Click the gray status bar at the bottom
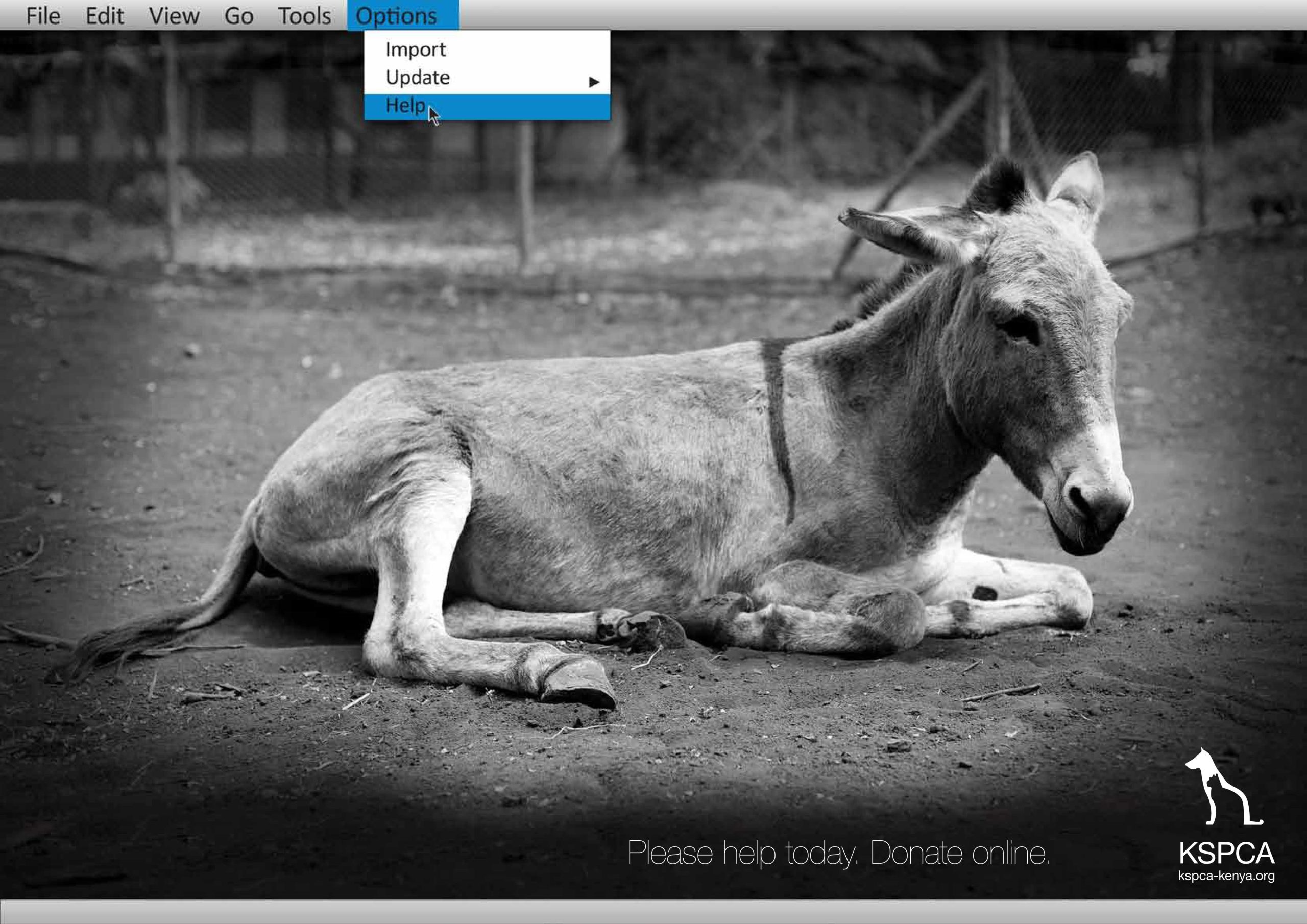1307x924 pixels. 653,912
